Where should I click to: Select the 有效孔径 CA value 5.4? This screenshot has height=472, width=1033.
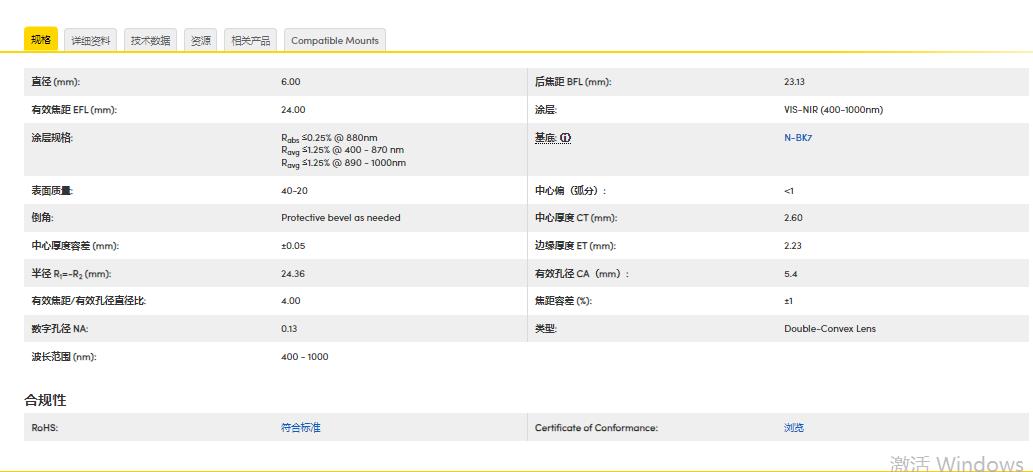791,273
